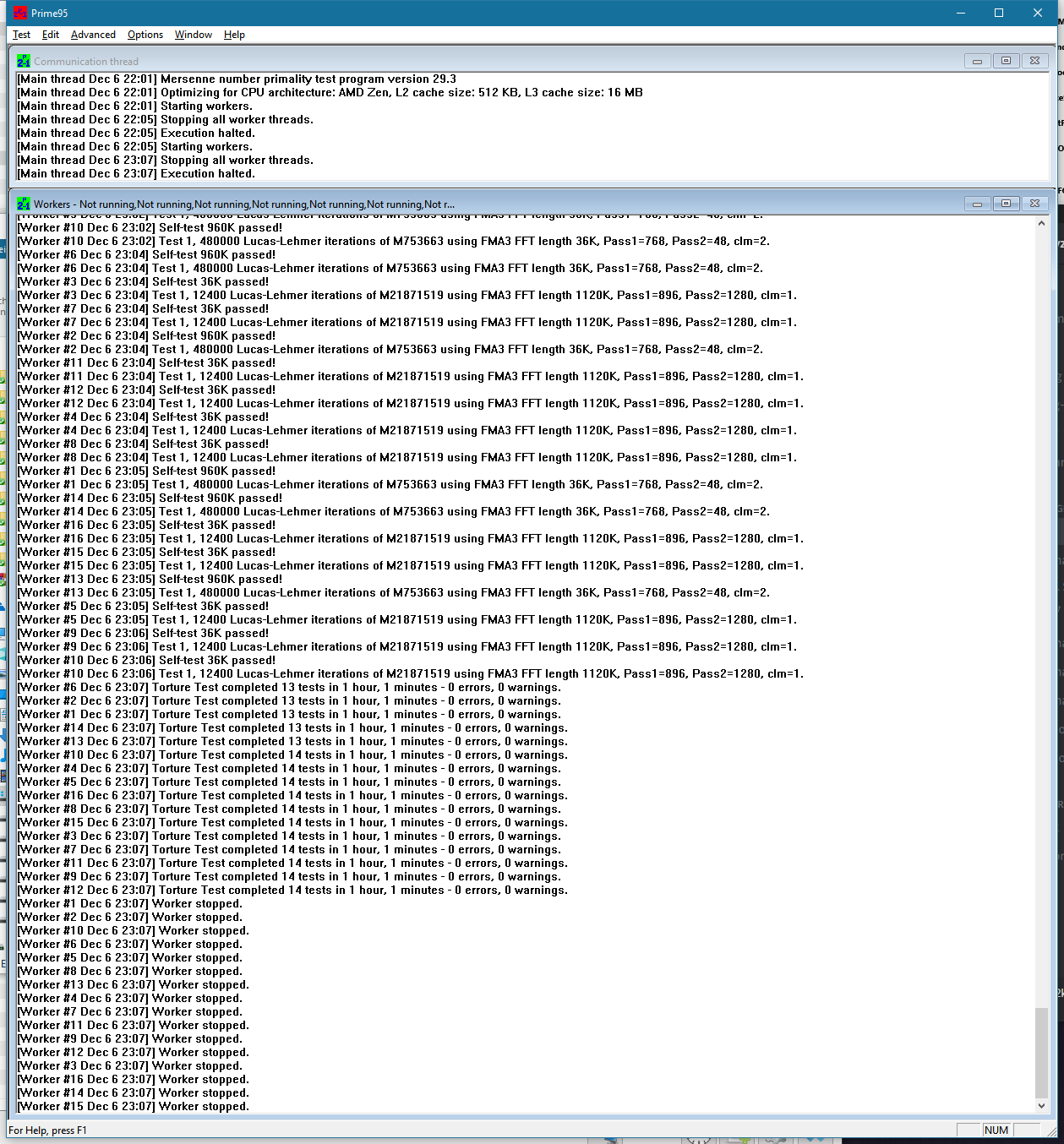This screenshot has height=1144, width=1064.
Task: Click the 'Worker #16 Dec 6 23:07 Worker stopped.' line
Action: pos(133,1079)
